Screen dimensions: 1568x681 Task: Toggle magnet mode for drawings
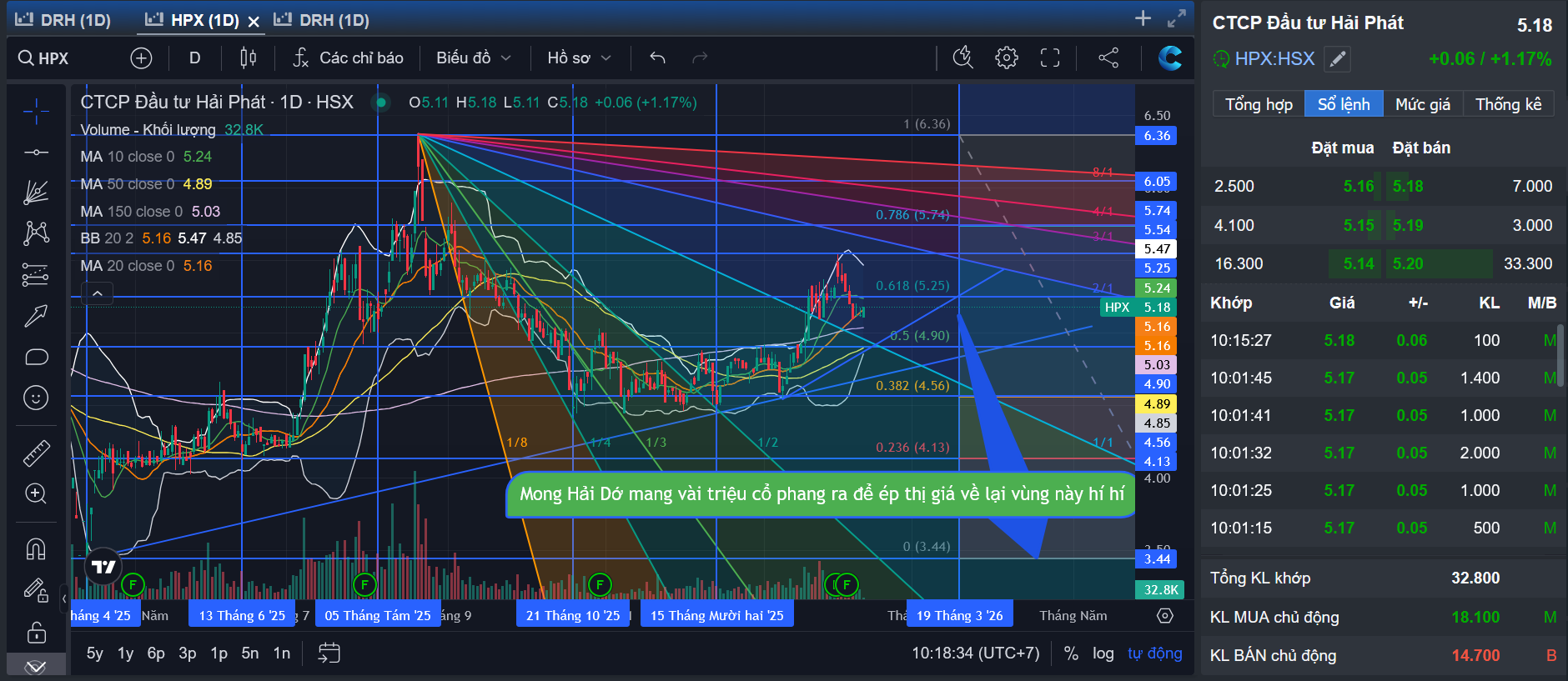coord(36,548)
